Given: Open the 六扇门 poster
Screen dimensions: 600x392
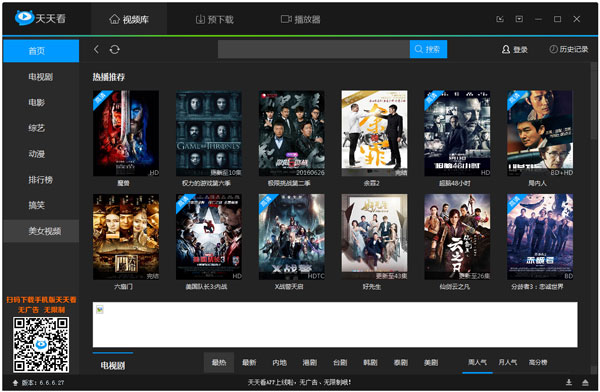Looking at the screenshot, I should tap(126, 237).
